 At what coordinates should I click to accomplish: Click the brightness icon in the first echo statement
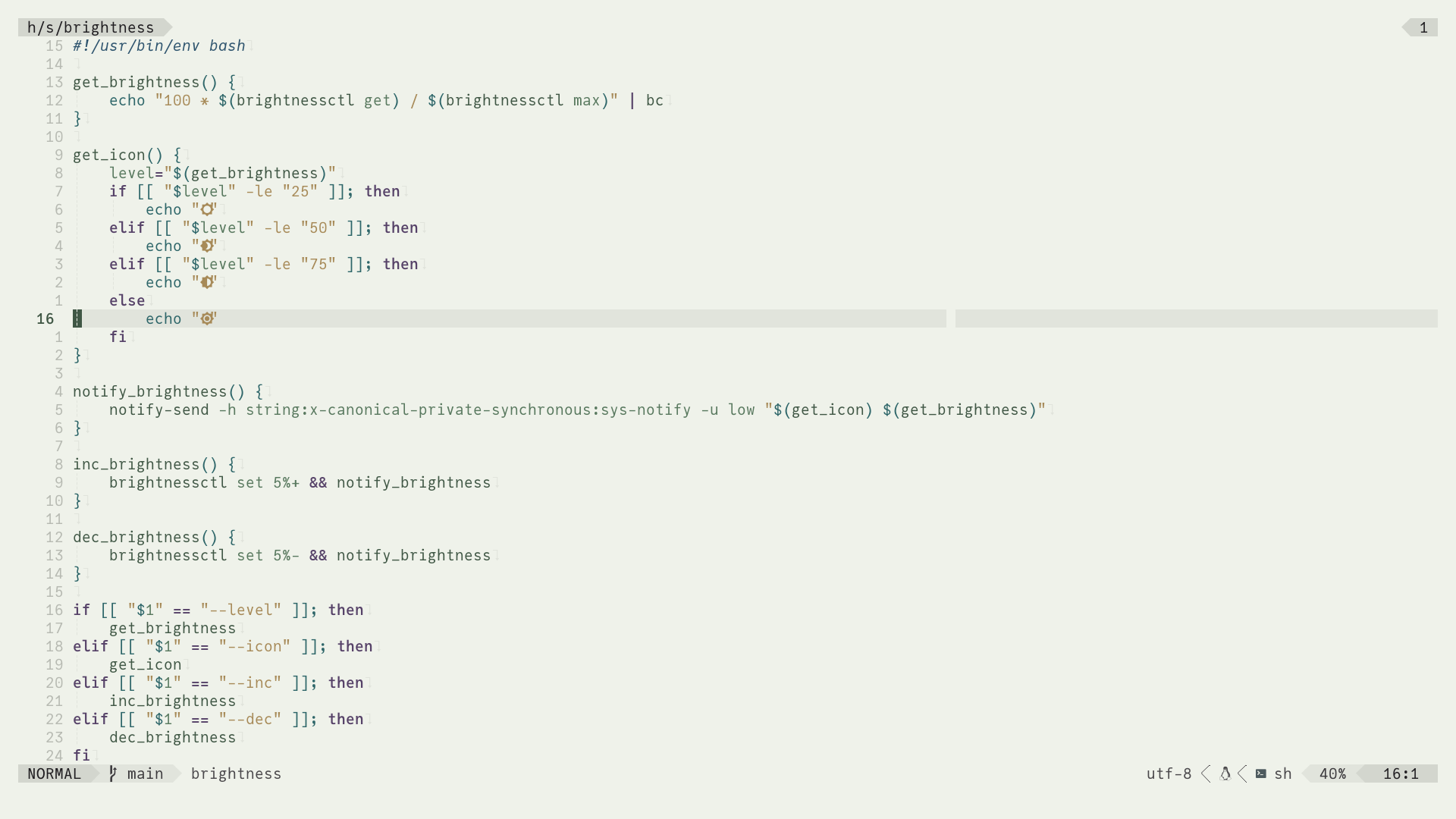click(x=206, y=209)
